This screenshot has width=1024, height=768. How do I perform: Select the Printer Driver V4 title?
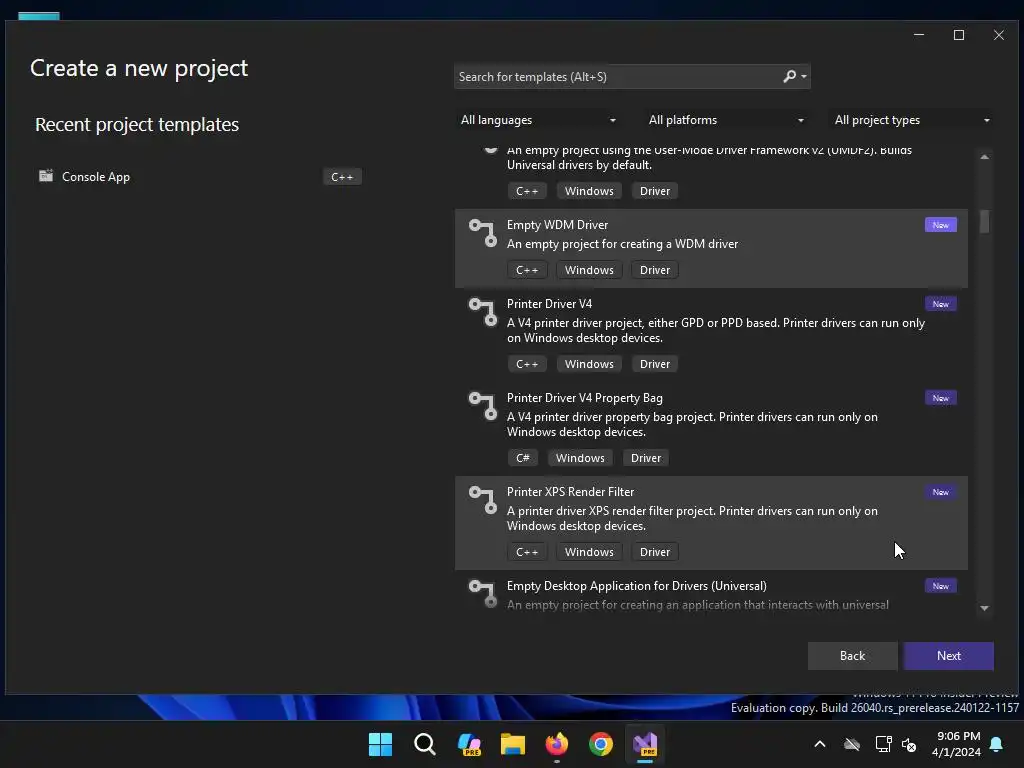[549, 304]
